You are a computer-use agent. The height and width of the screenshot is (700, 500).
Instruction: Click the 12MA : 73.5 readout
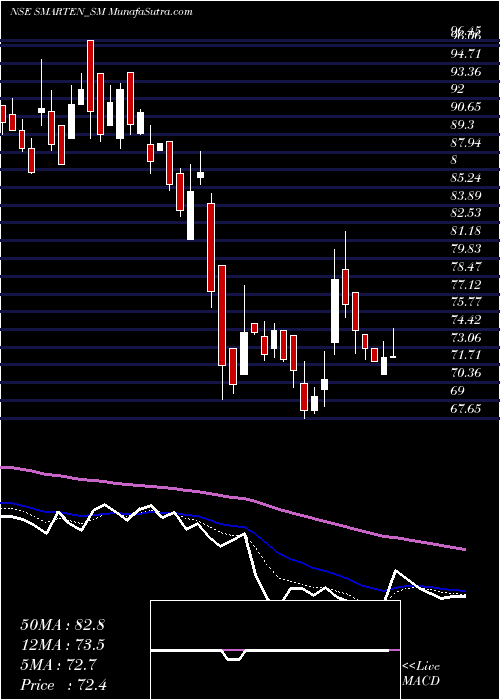(62, 646)
